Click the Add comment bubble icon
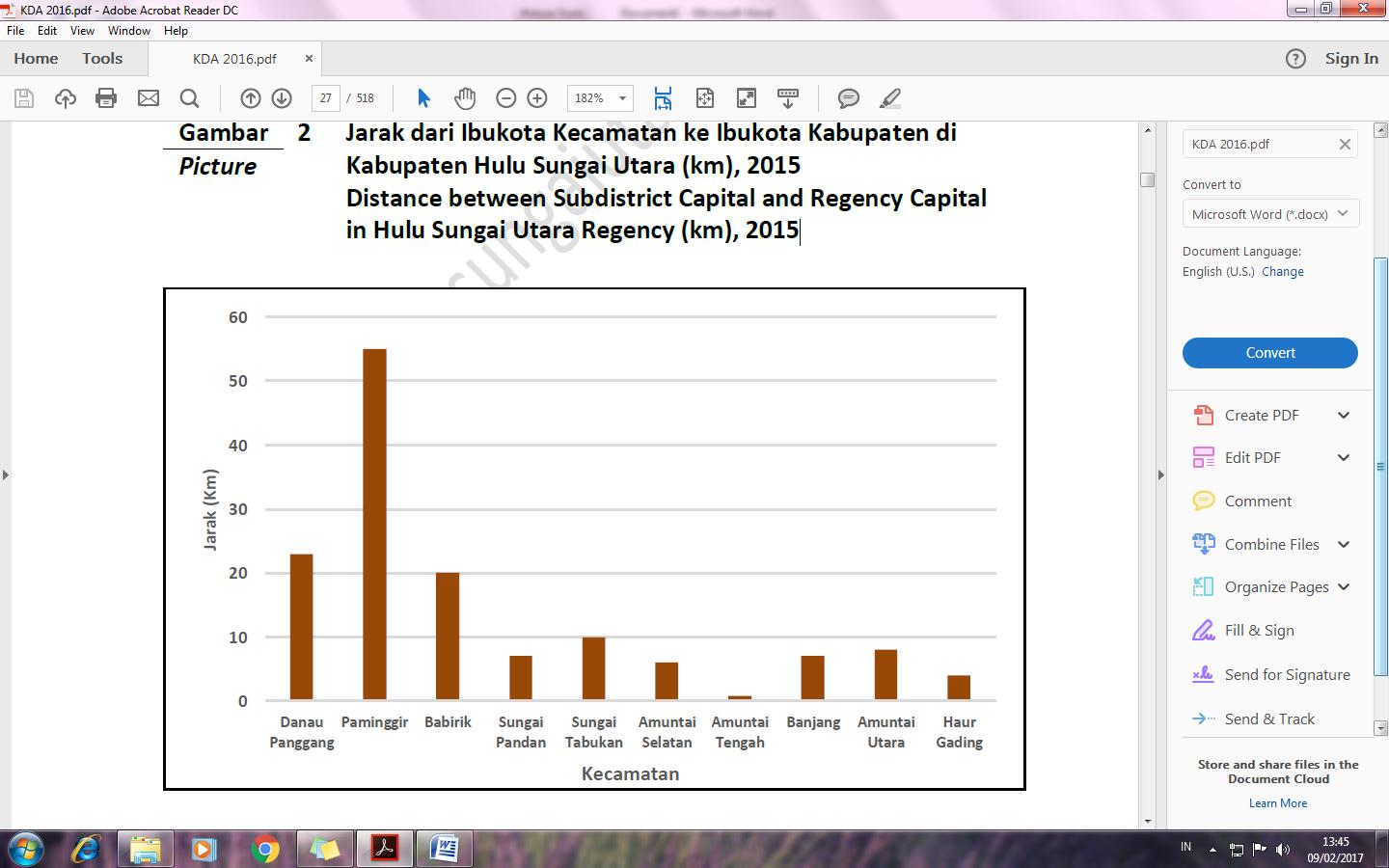Screen dimensions: 1389x868 [848, 98]
